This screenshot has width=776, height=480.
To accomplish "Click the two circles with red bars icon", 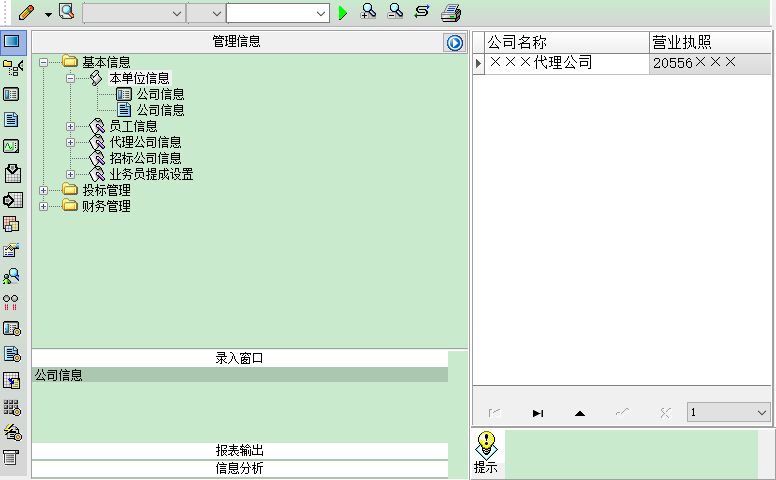I will [10, 302].
